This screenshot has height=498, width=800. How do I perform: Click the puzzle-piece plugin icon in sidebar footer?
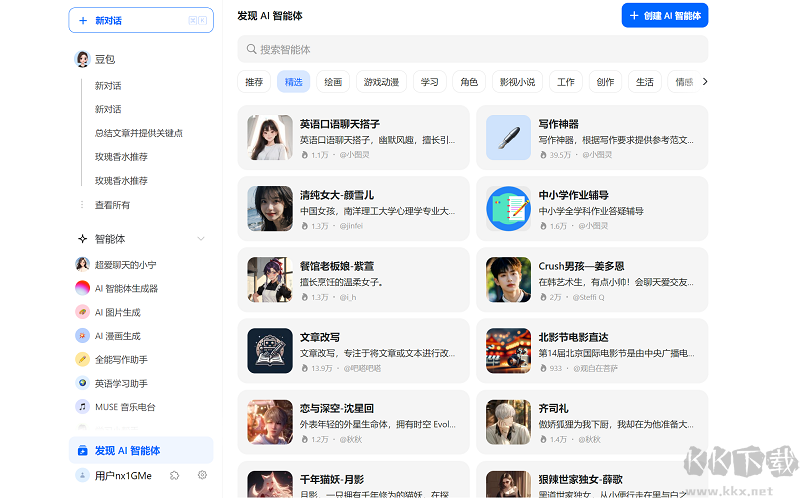pos(175,475)
